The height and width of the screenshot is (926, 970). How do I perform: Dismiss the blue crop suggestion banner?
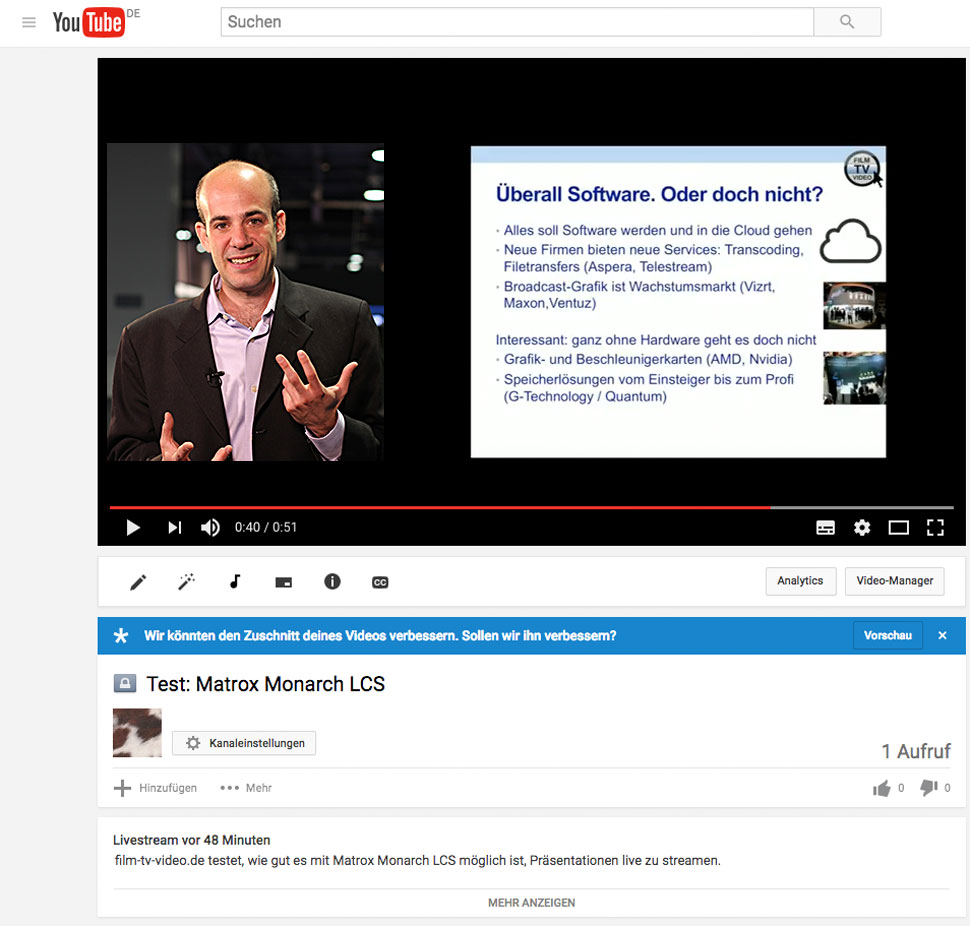[942, 635]
